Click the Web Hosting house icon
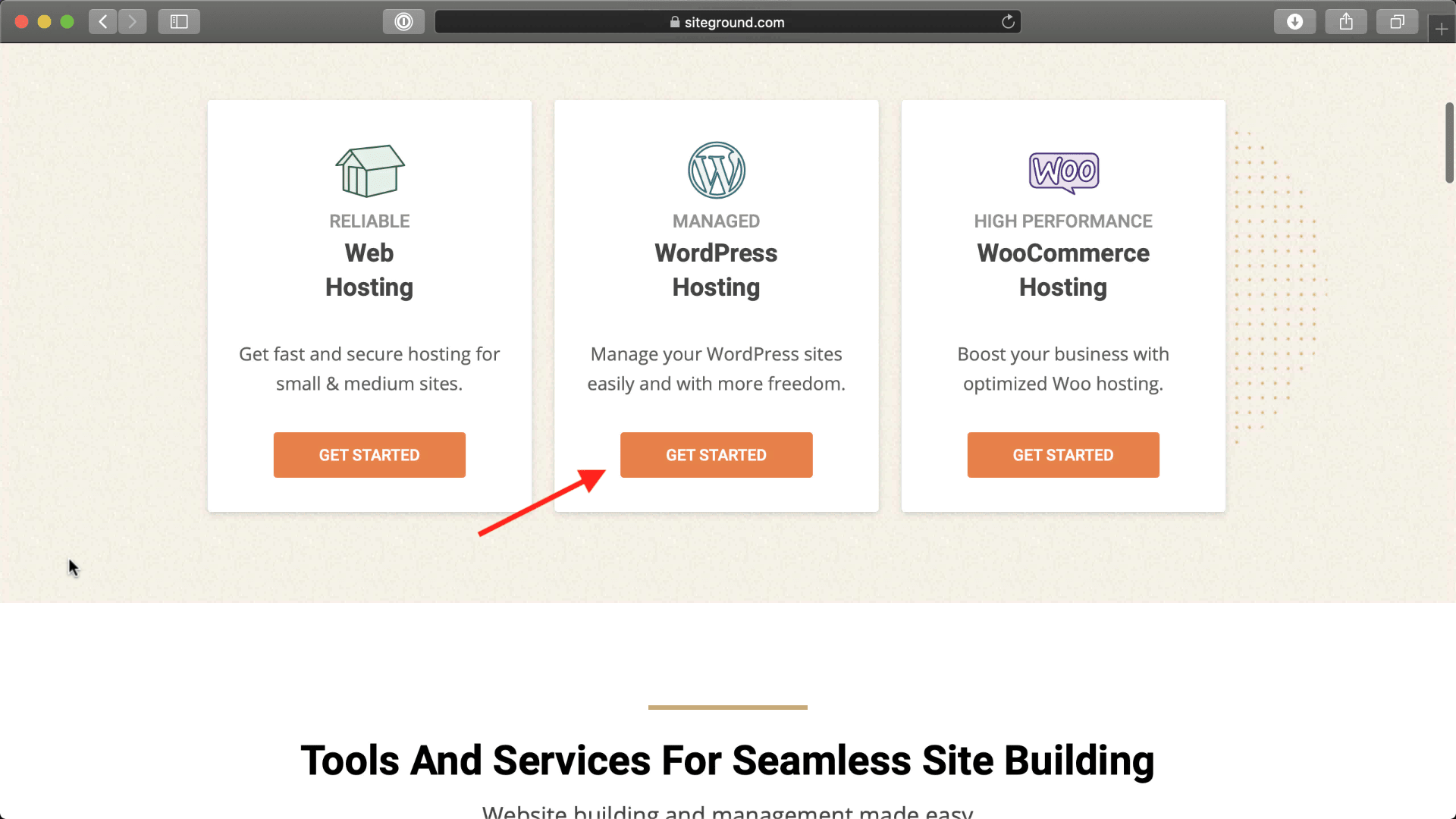The height and width of the screenshot is (819, 1456). pyautogui.click(x=369, y=171)
